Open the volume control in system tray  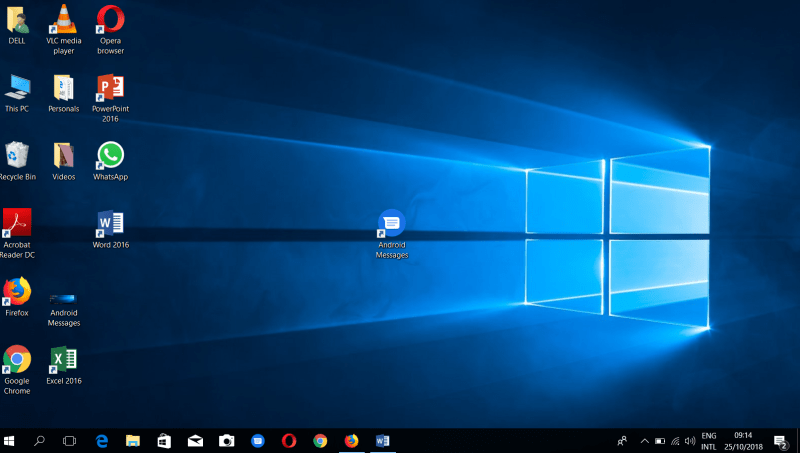pos(690,440)
